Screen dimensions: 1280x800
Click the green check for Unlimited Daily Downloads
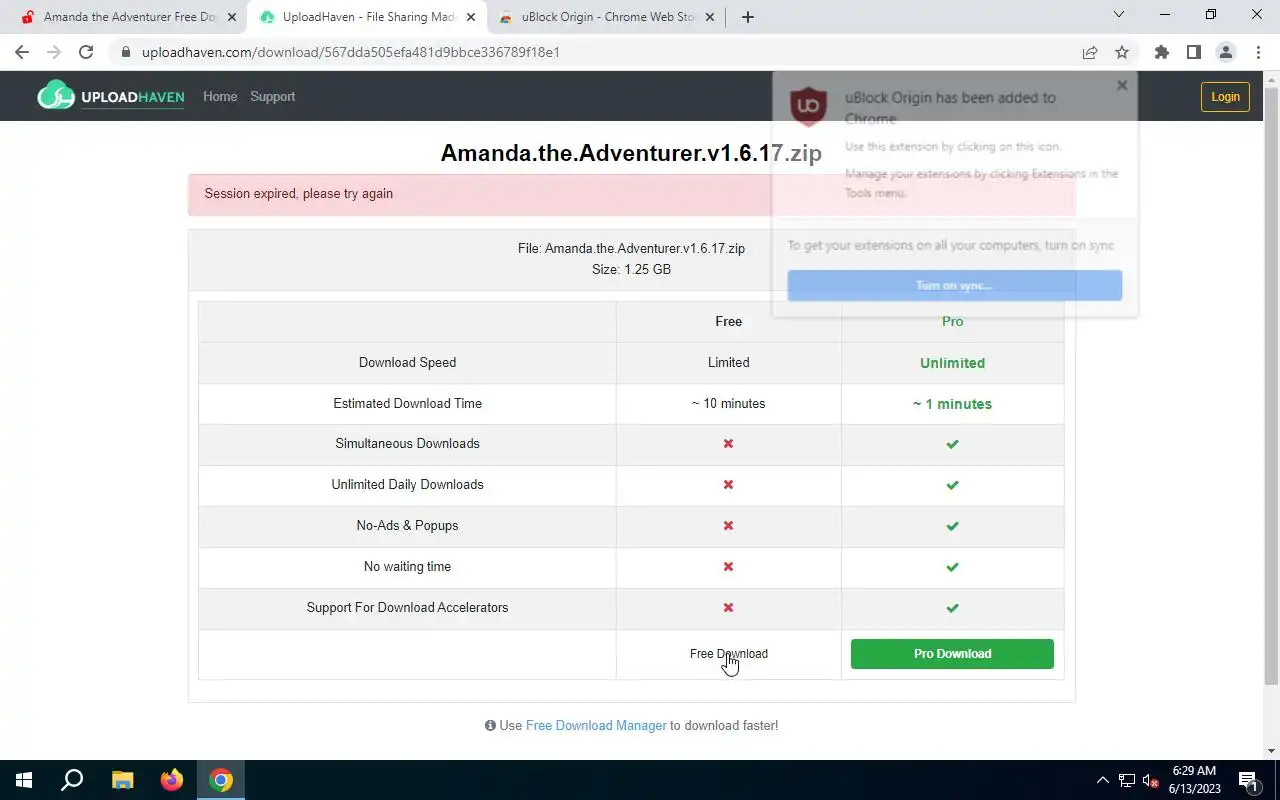coord(952,484)
